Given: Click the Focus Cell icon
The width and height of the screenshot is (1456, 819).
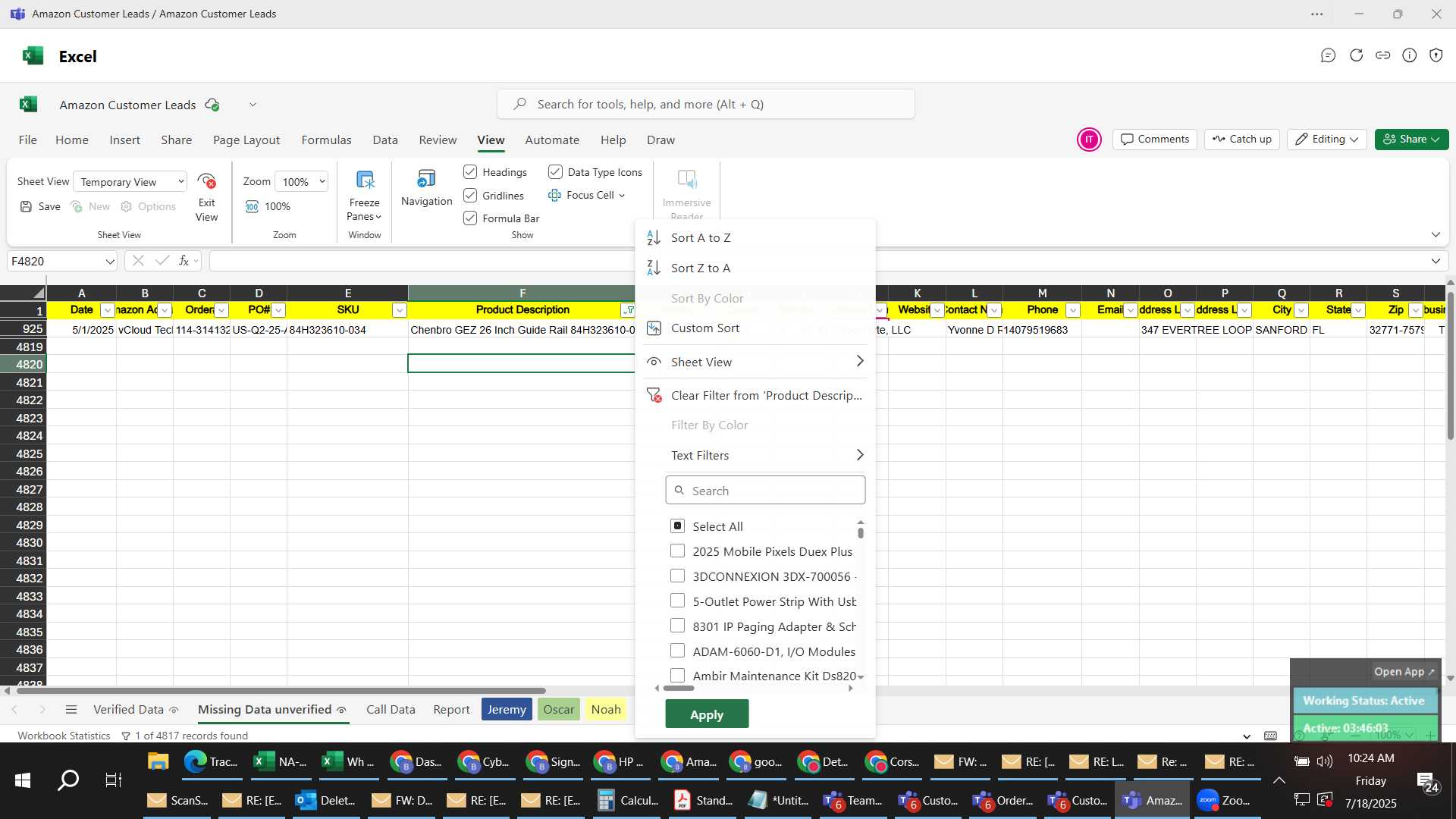Looking at the screenshot, I should point(554,195).
